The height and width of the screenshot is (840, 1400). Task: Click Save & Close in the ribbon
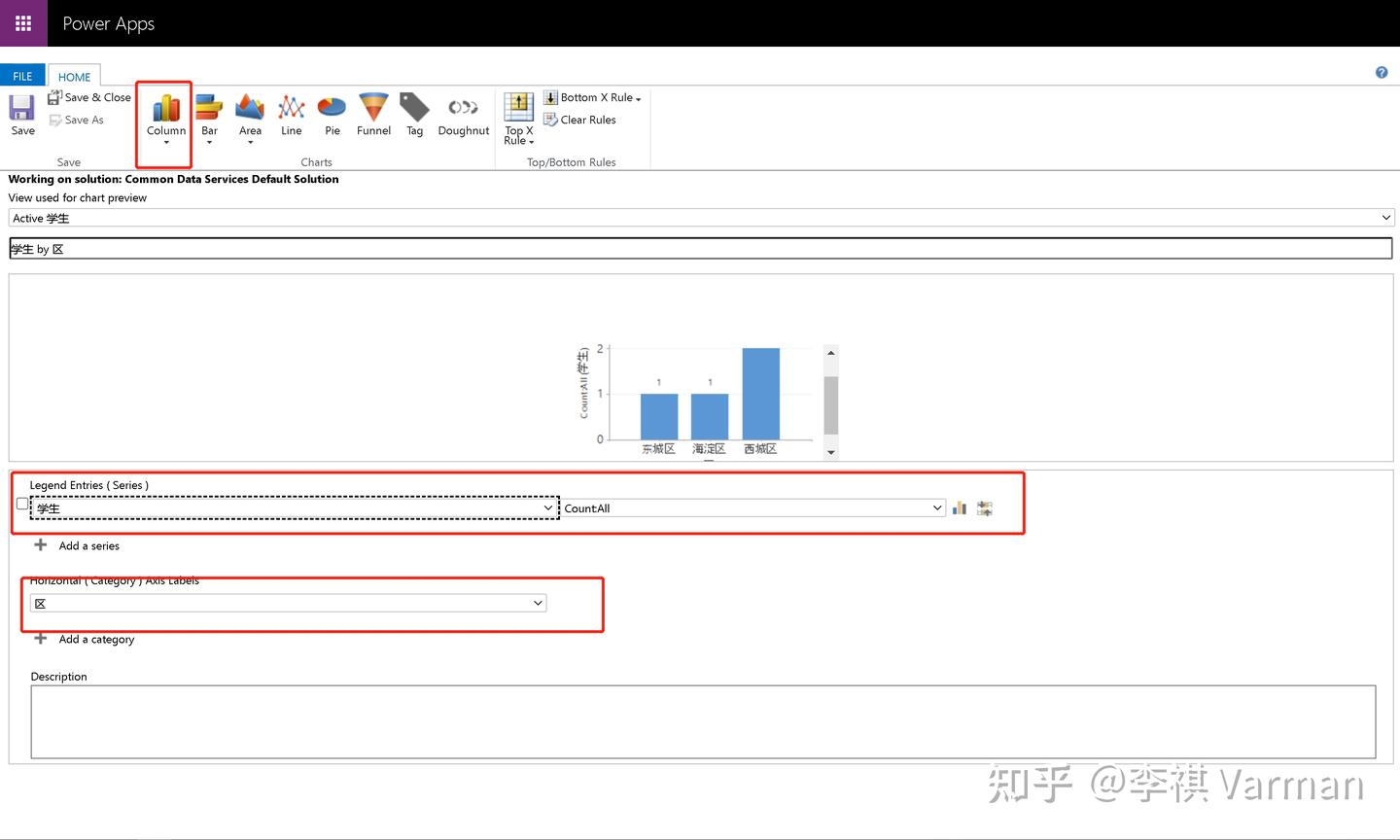(89, 97)
